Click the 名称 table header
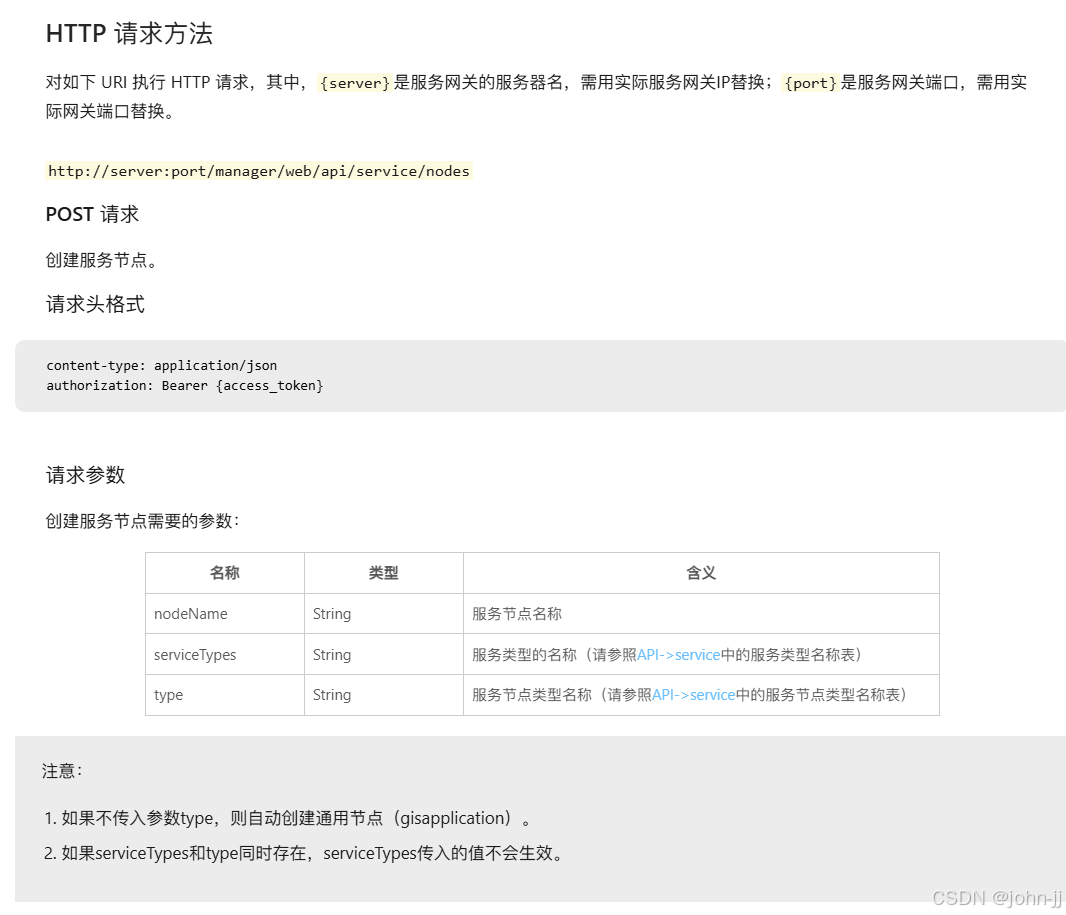This screenshot has width=1066, height=915. (x=224, y=572)
